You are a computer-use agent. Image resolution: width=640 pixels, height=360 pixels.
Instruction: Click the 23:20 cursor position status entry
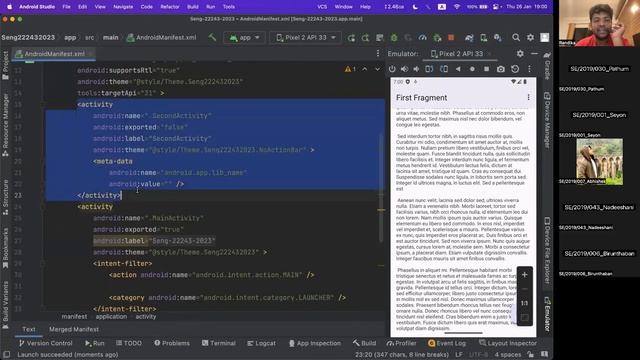point(402,354)
